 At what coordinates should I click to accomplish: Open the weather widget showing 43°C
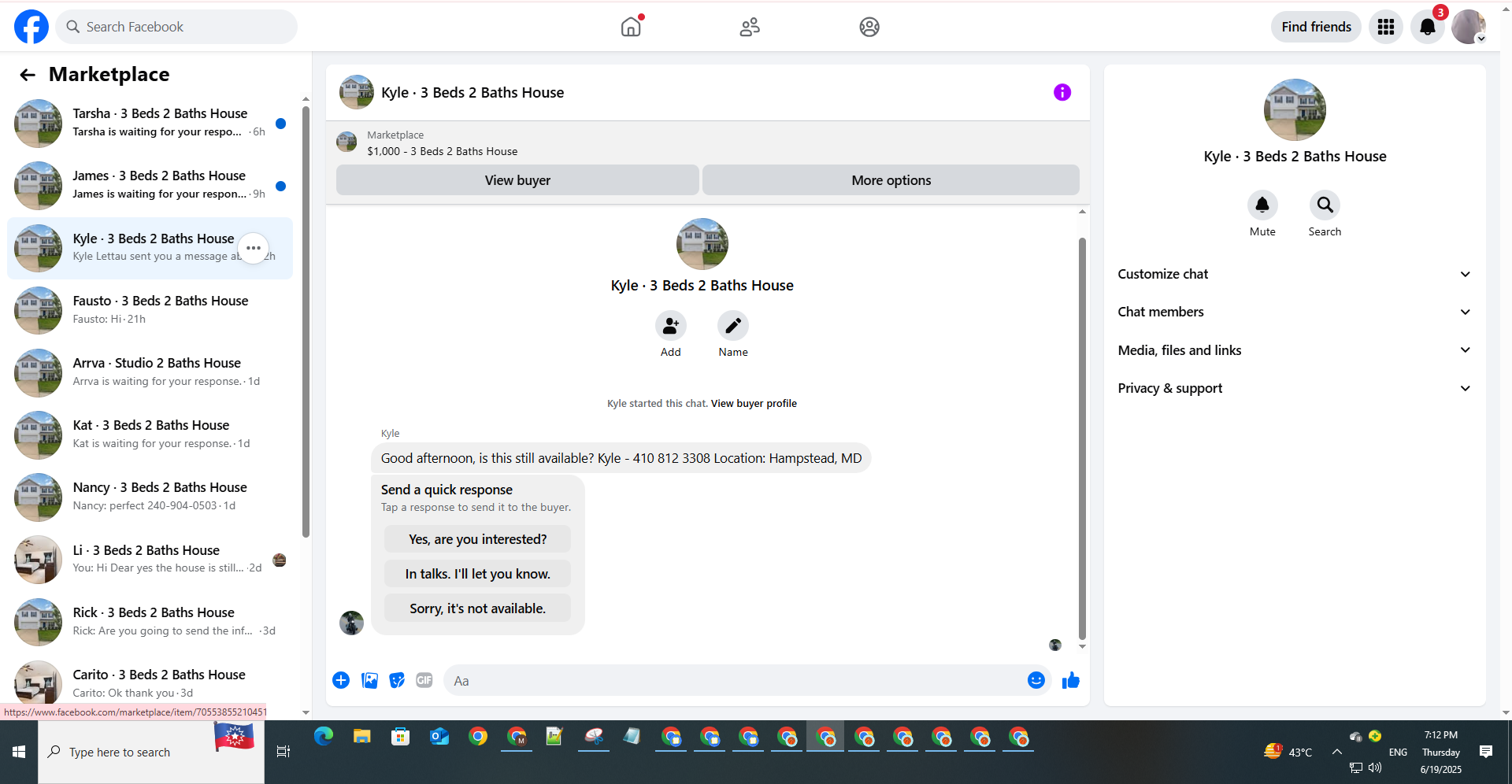pyautogui.click(x=1288, y=752)
